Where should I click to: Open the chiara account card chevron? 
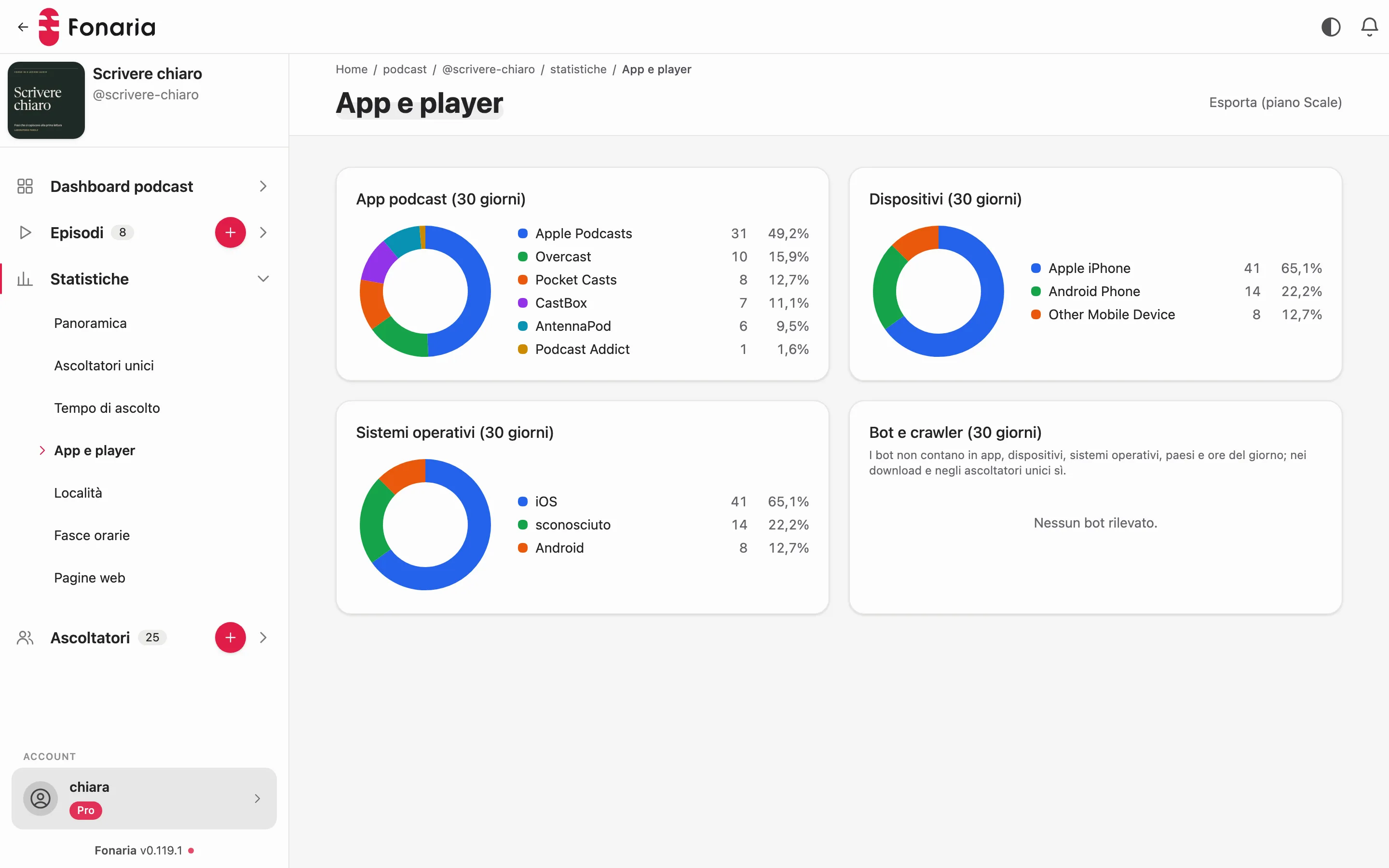(x=257, y=799)
